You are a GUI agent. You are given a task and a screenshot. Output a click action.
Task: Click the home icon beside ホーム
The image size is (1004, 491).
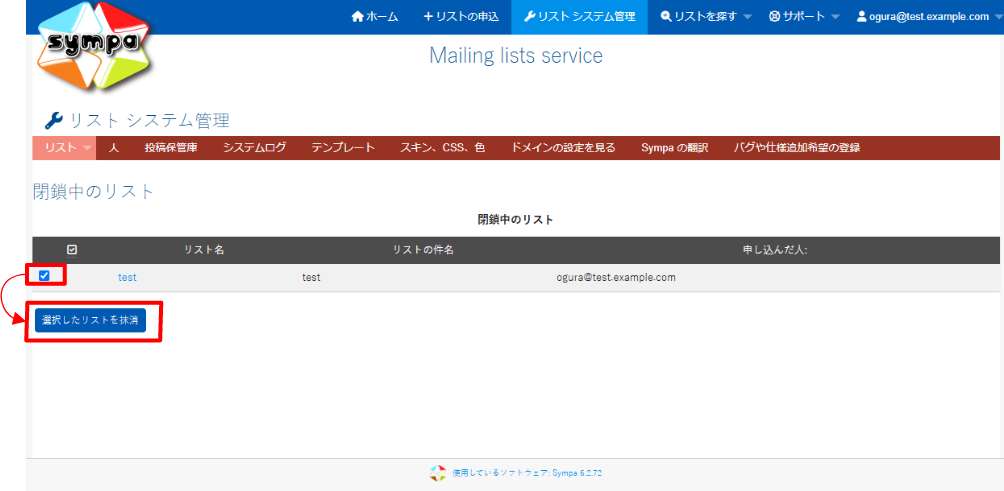pos(358,17)
